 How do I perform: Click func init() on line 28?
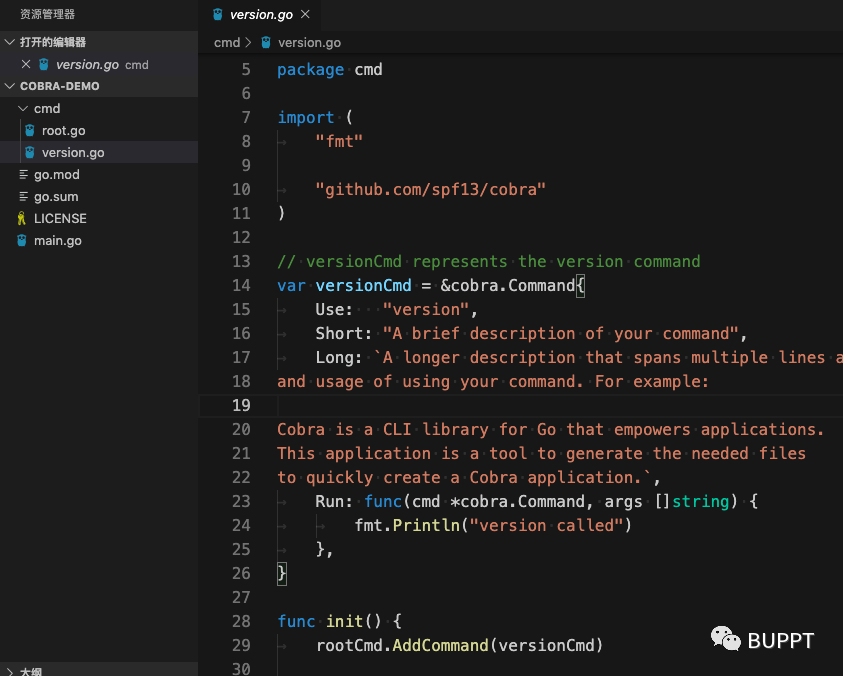click(x=329, y=622)
